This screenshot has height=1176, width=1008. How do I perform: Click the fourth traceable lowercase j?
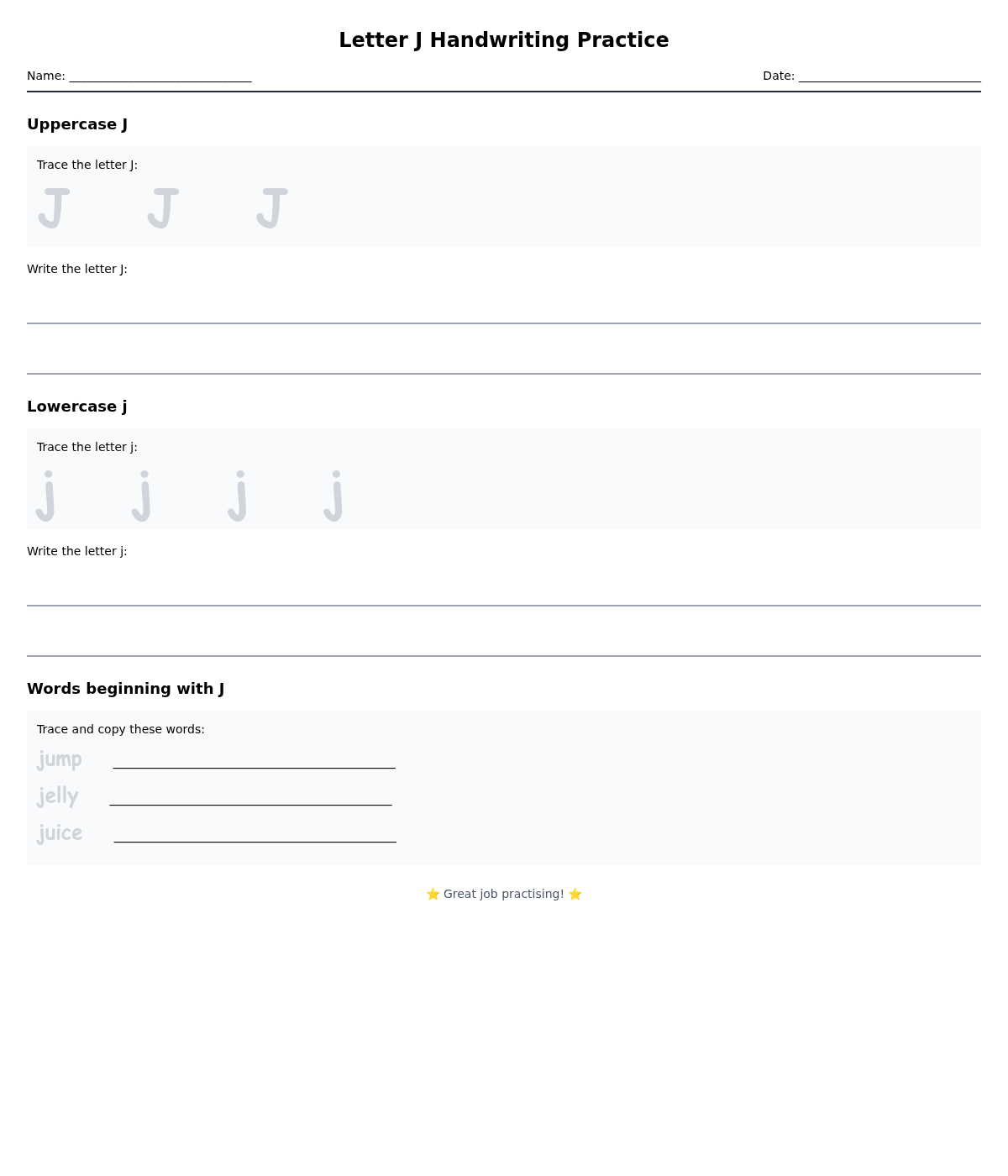tap(334, 496)
